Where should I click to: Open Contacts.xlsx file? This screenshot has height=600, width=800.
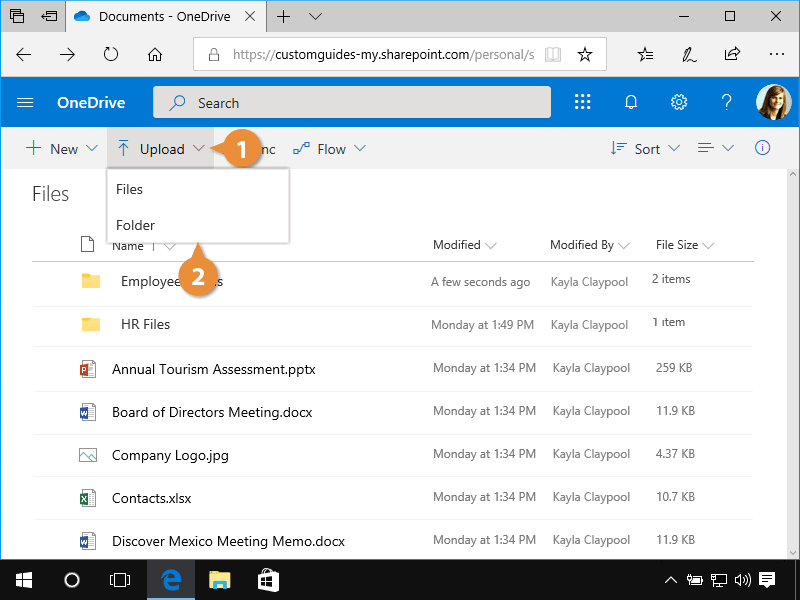pos(152,498)
